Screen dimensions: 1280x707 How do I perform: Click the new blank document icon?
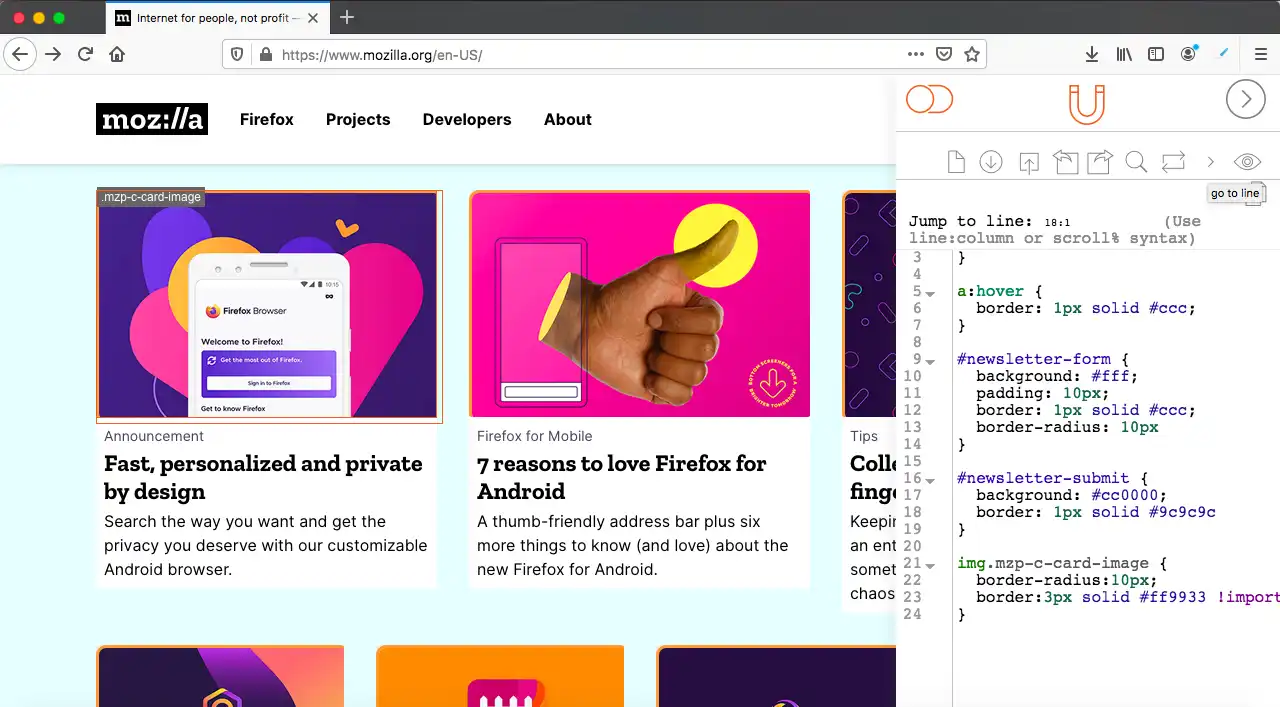(957, 162)
